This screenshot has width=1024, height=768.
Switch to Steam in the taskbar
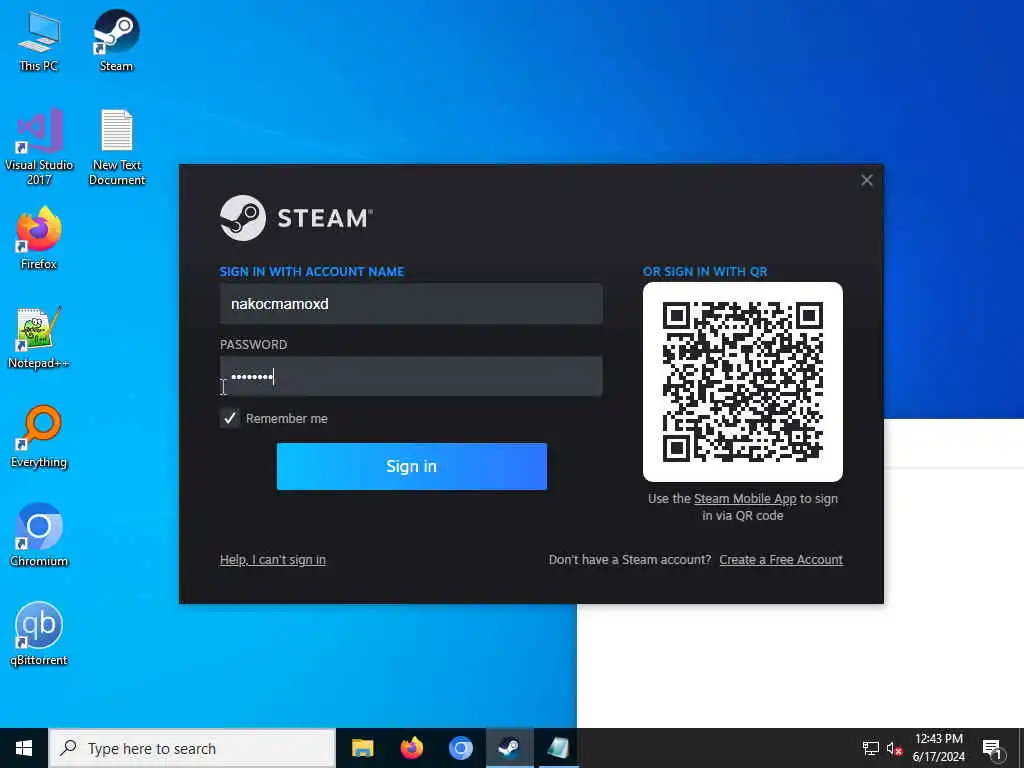[509, 748]
